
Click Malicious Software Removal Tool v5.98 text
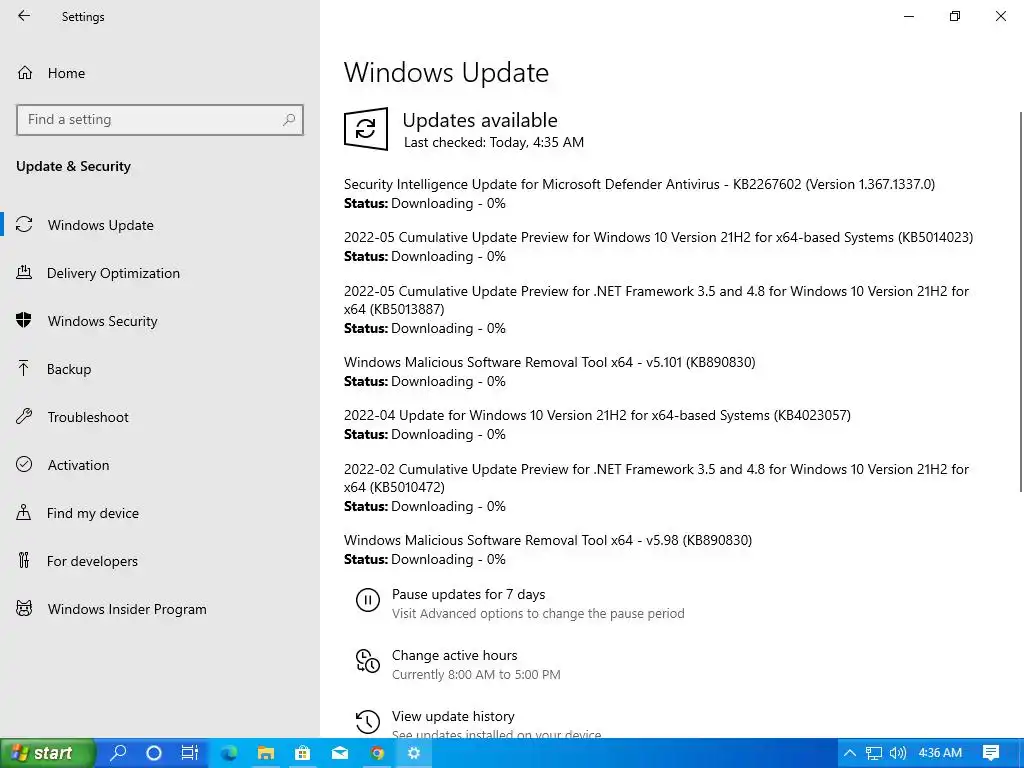[x=548, y=540]
